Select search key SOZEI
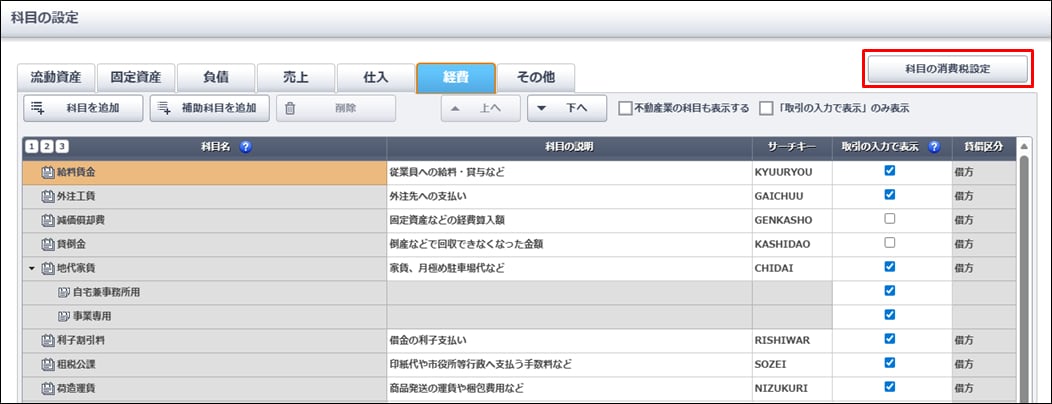Image resolution: width=1052 pixels, height=404 pixels. coord(792,364)
